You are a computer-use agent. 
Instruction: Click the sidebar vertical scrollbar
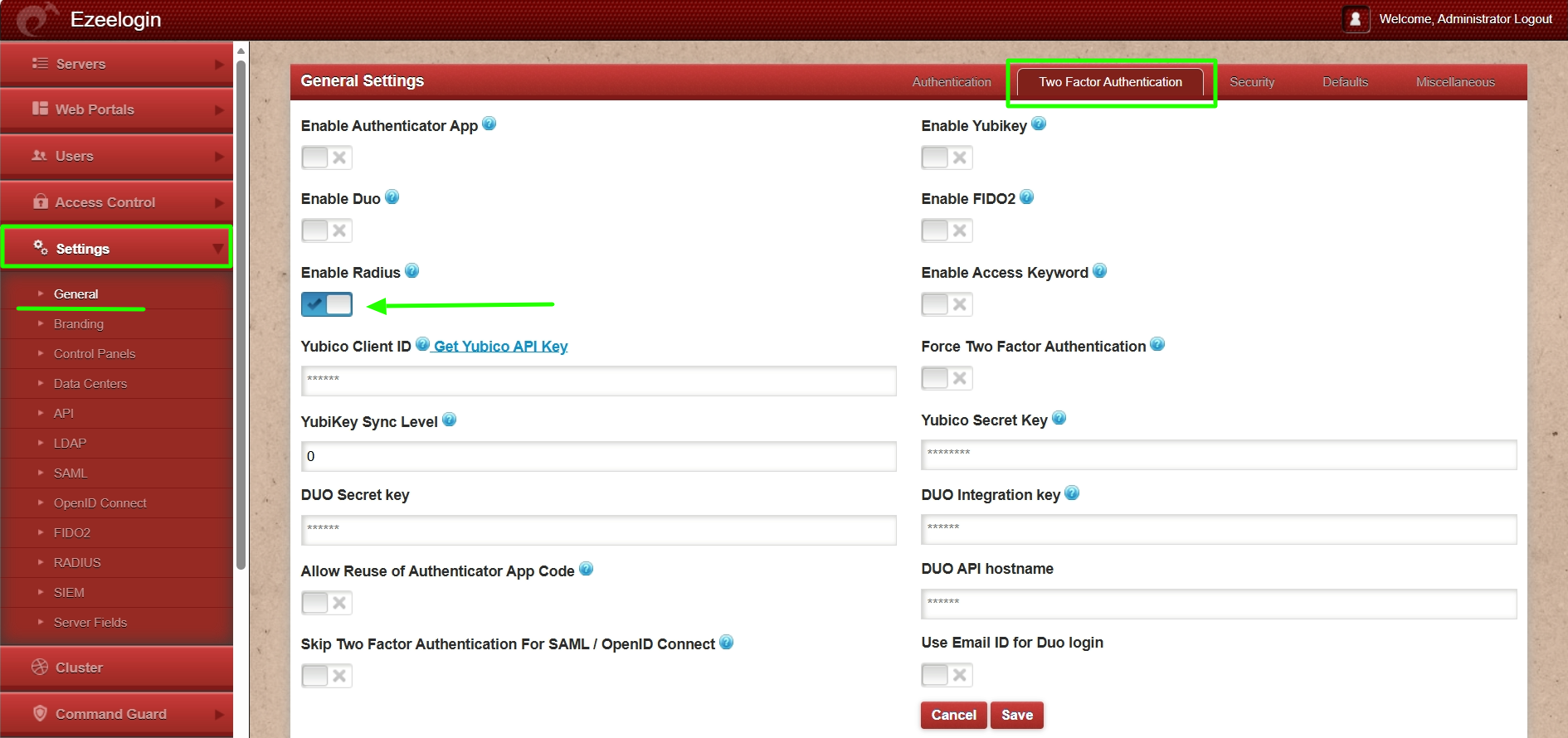241,315
